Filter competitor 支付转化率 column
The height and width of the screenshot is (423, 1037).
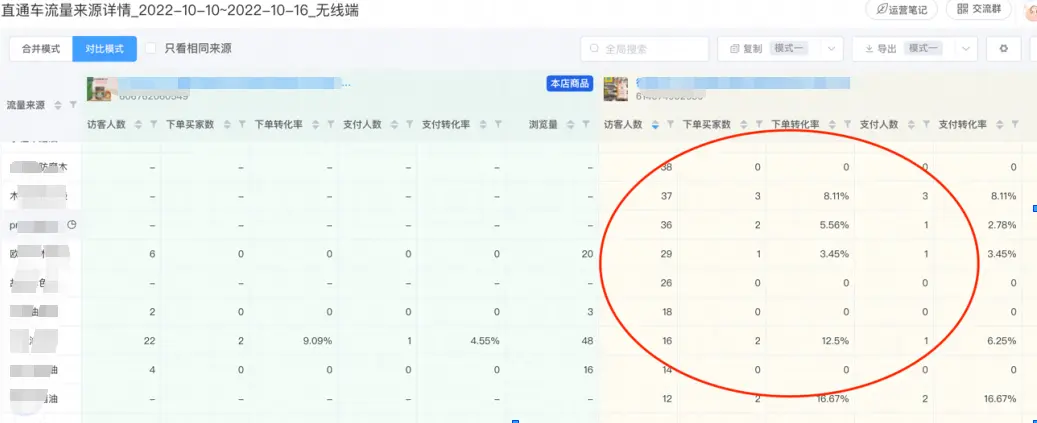[1015, 124]
